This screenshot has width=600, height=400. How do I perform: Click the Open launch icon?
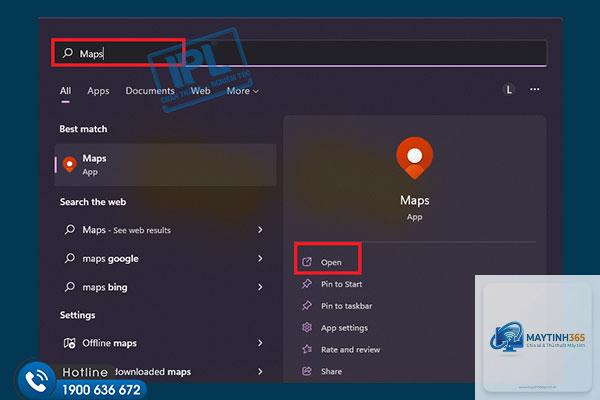pyautogui.click(x=307, y=262)
